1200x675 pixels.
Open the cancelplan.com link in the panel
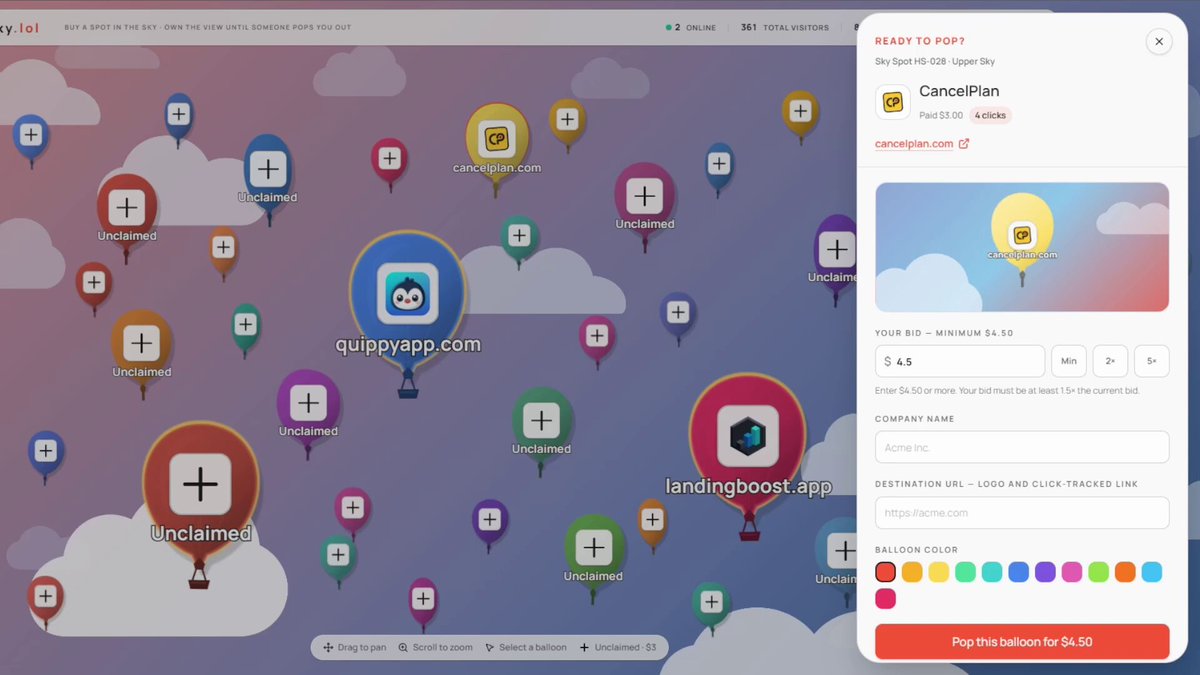tap(914, 144)
